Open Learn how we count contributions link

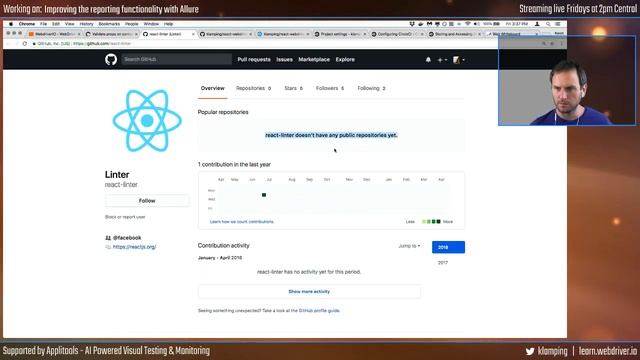click(x=242, y=222)
